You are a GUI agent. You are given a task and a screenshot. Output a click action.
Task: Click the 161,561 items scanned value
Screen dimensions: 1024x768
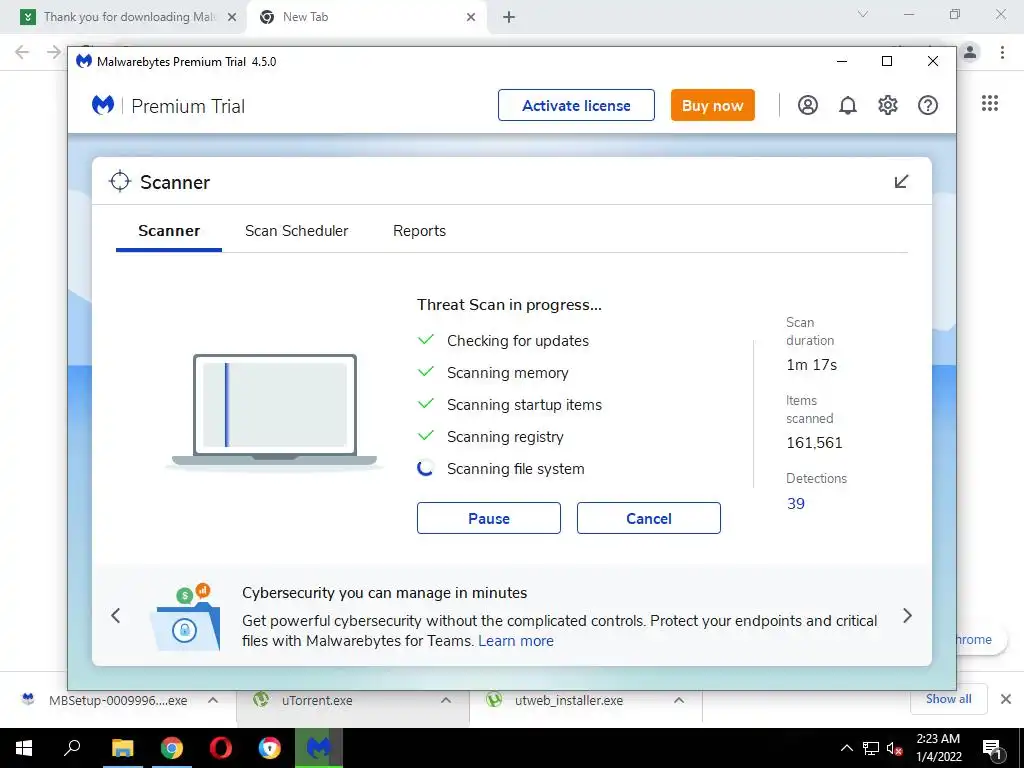pos(814,443)
